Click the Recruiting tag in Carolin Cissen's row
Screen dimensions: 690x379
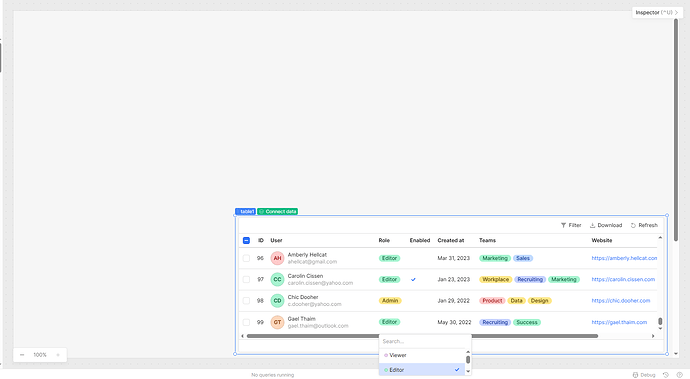[x=530, y=280]
